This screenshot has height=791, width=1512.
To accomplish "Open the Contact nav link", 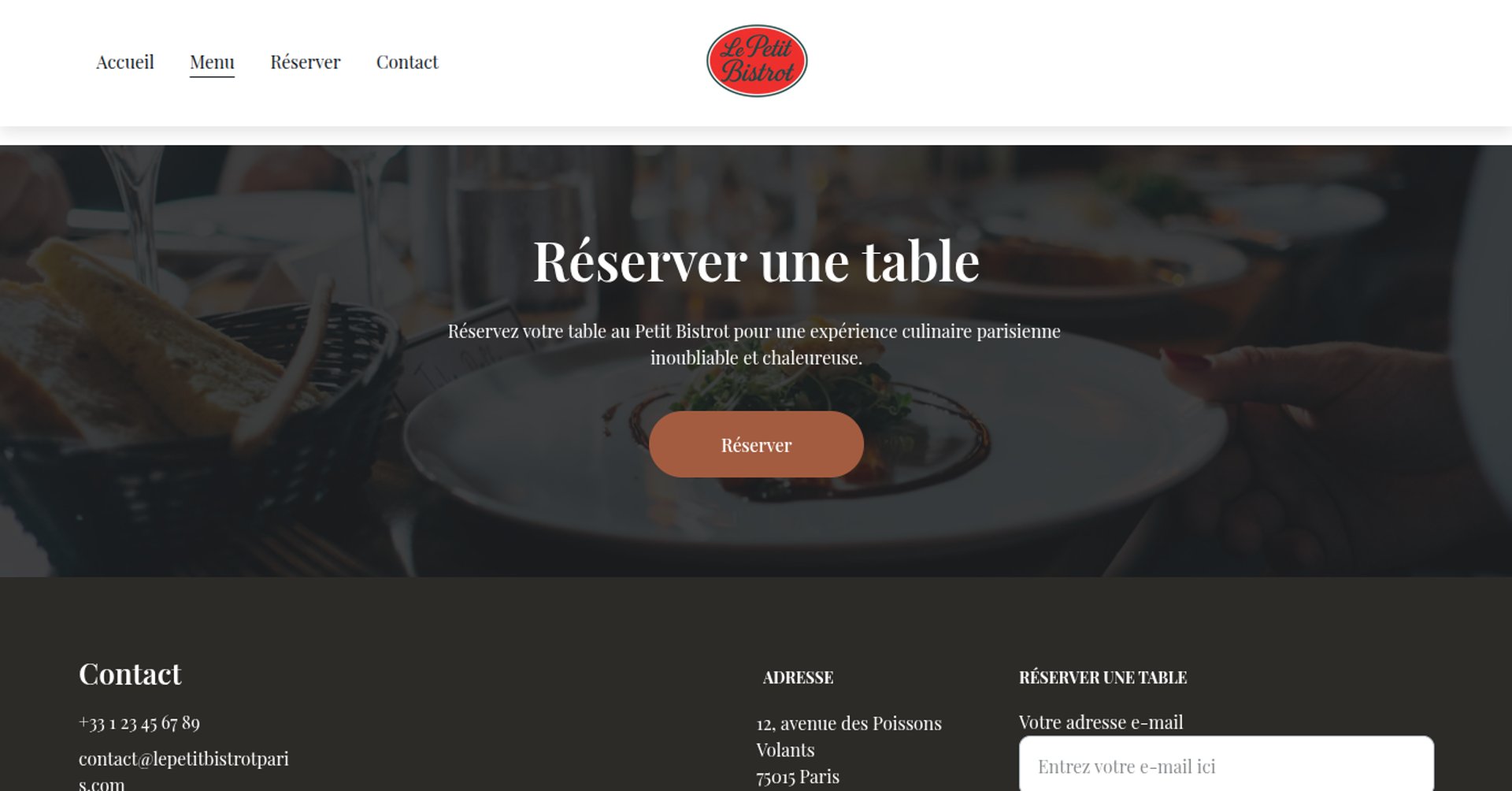I will click(x=407, y=62).
